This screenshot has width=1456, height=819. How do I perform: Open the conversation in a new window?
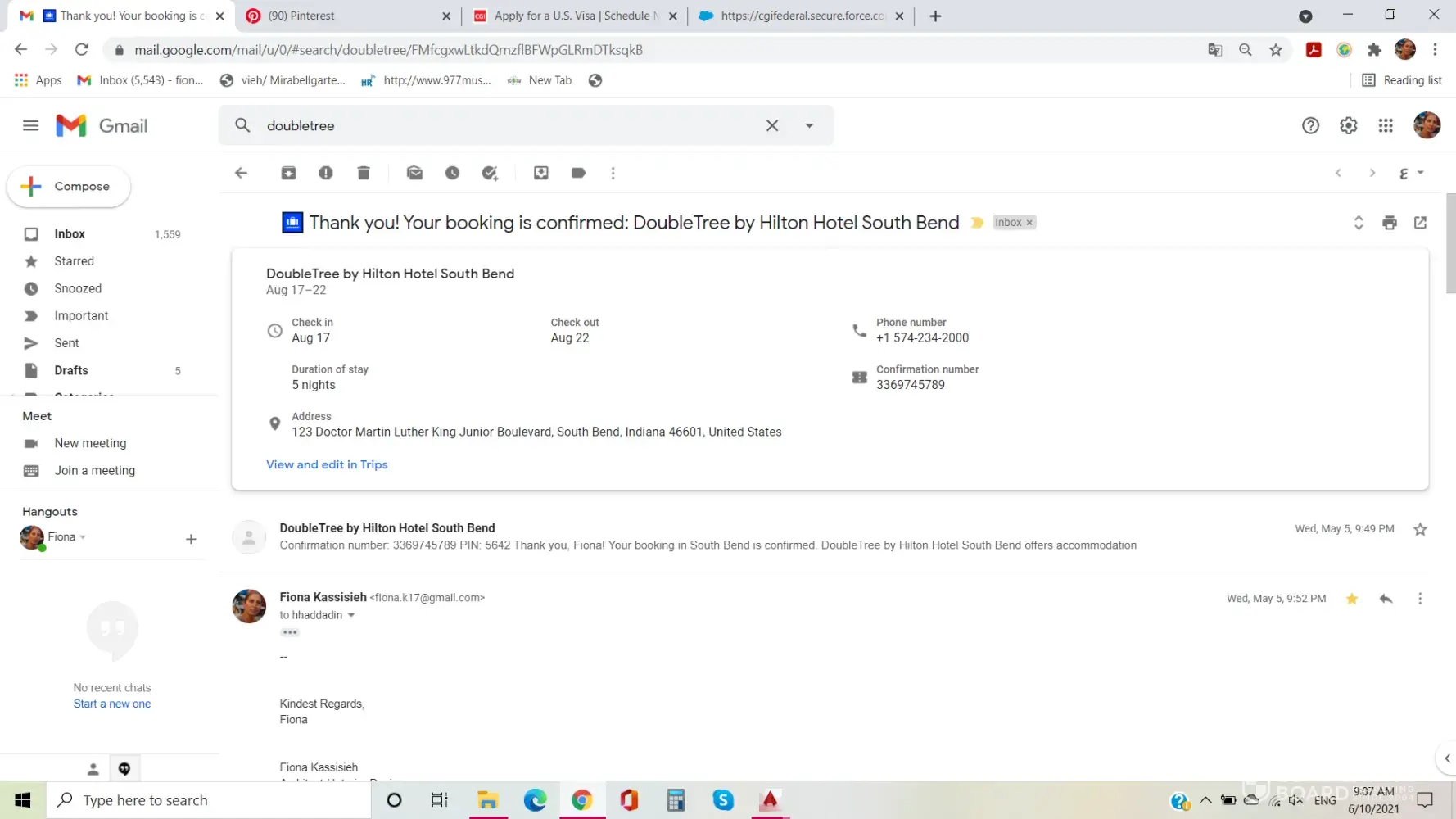coord(1420,223)
